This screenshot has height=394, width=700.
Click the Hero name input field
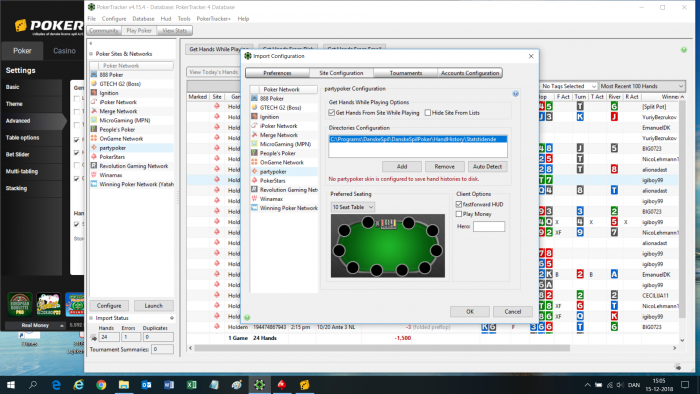(x=489, y=227)
